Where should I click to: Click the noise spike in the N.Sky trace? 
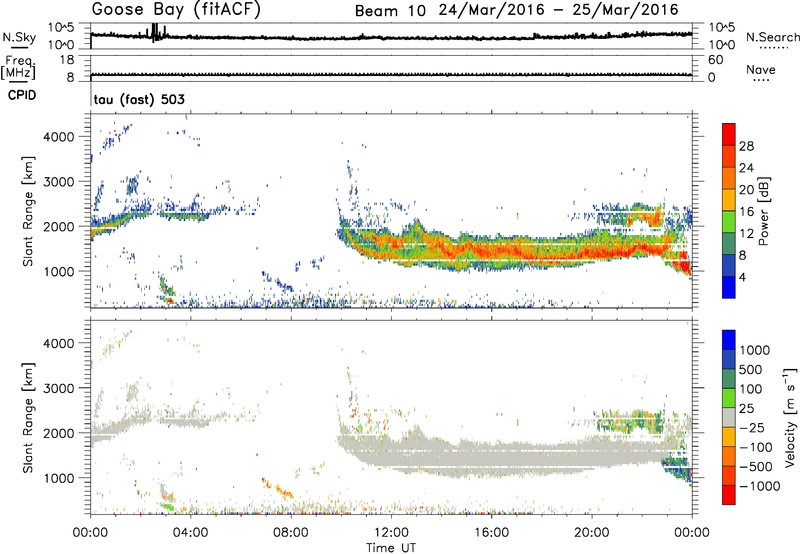coord(155,32)
